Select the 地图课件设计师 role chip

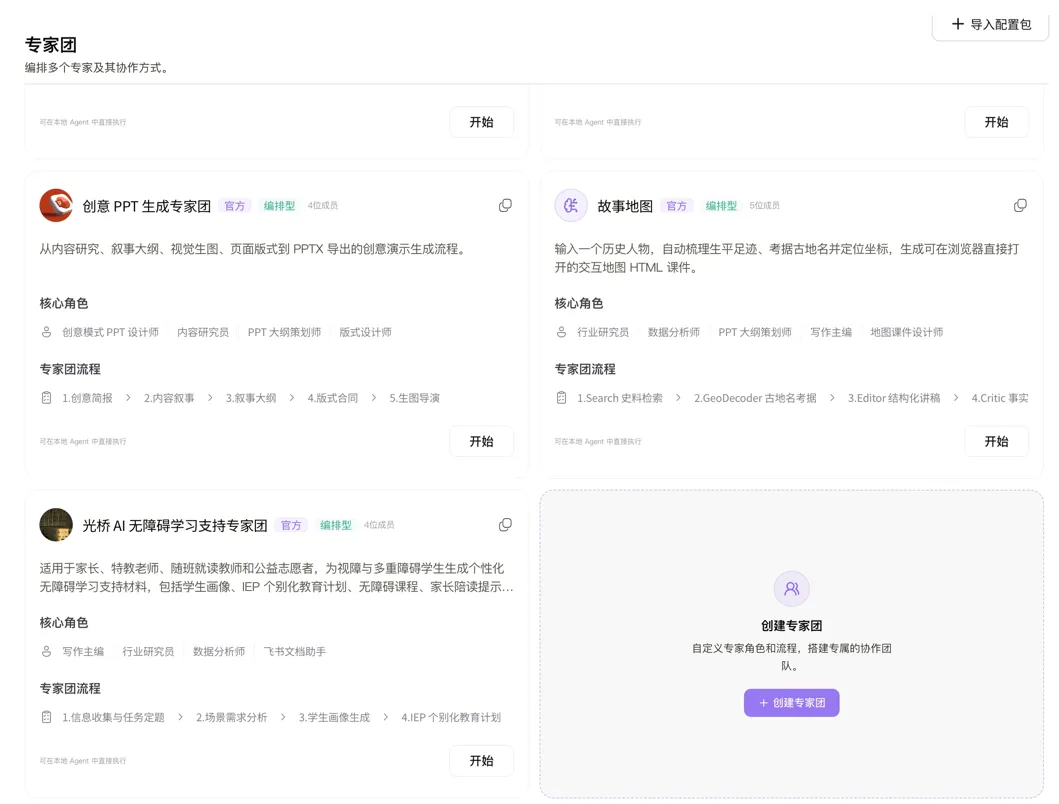907,332
